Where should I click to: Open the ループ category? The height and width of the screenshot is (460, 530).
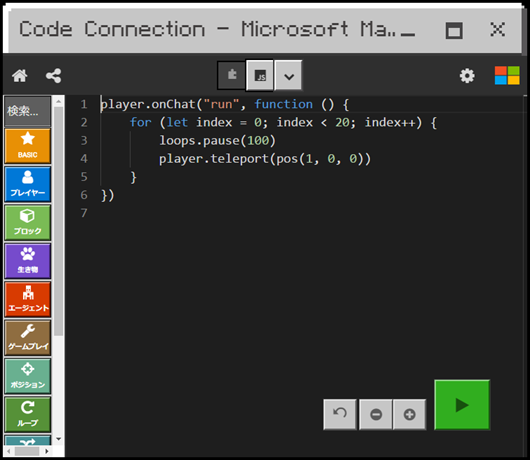[x=28, y=415]
